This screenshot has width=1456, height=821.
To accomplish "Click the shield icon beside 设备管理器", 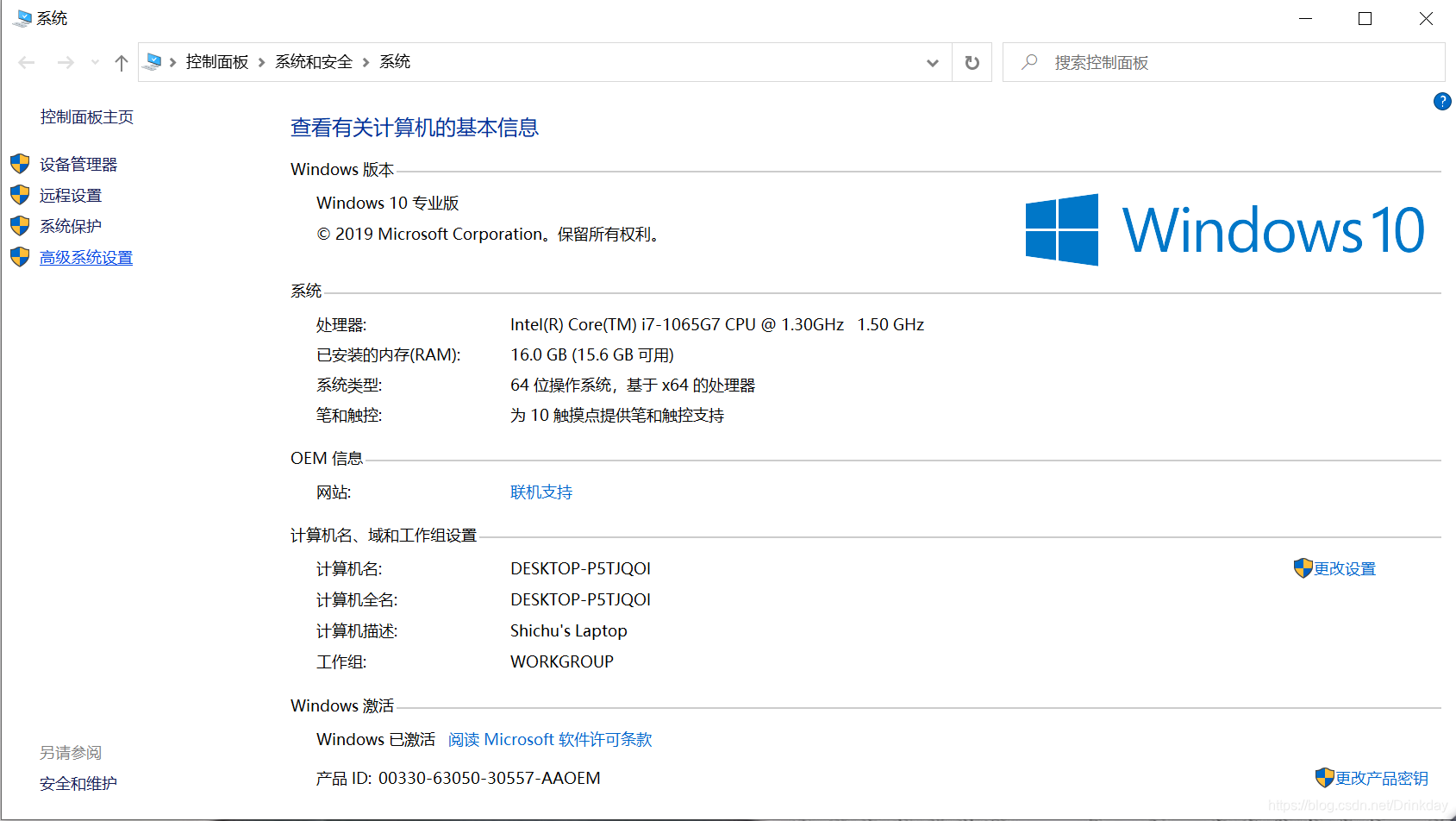I will [x=20, y=164].
